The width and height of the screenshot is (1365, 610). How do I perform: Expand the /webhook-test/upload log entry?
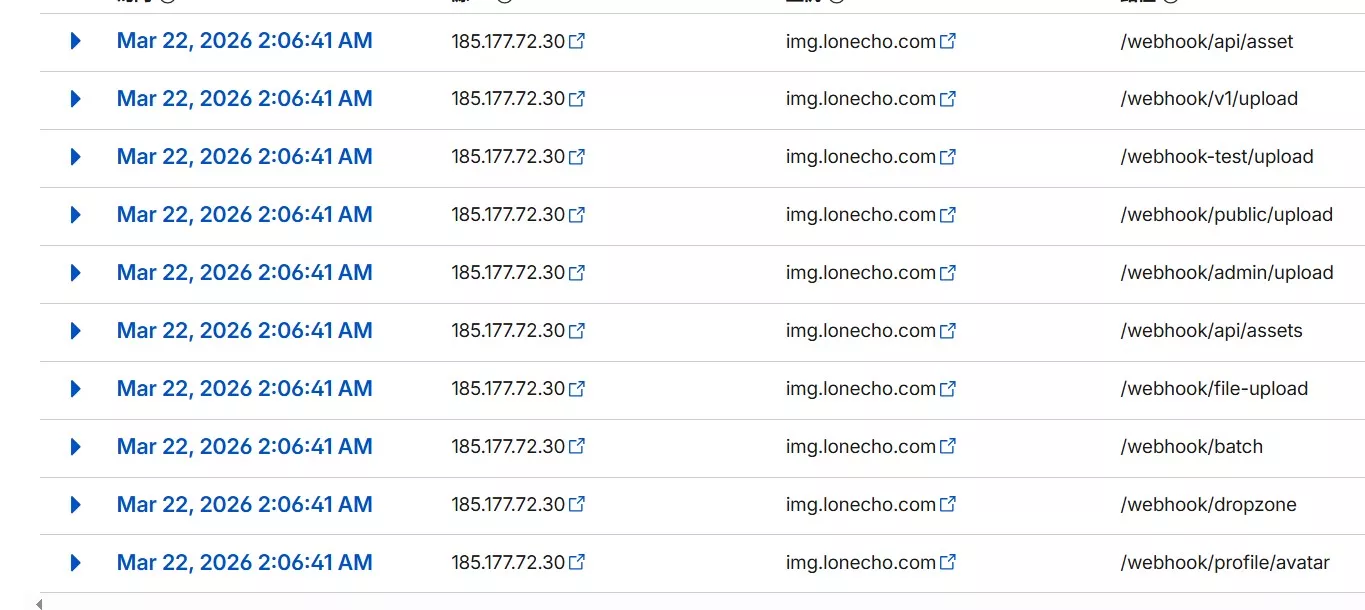[75, 157]
